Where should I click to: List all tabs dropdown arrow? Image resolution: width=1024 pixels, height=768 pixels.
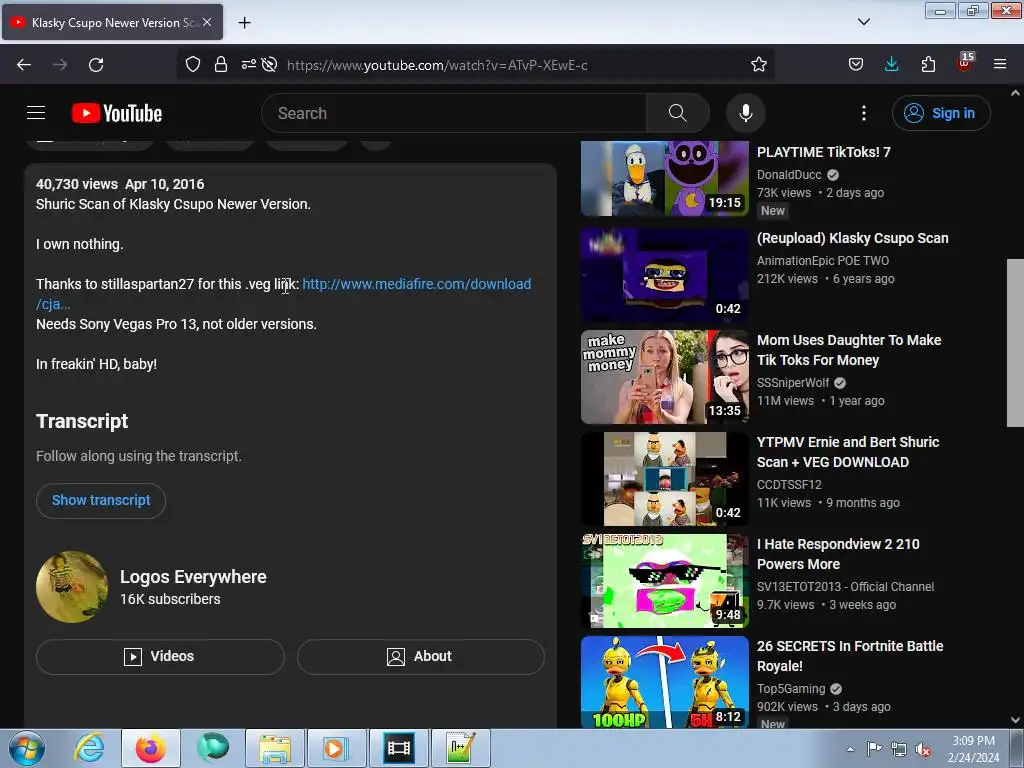coord(863,22)
